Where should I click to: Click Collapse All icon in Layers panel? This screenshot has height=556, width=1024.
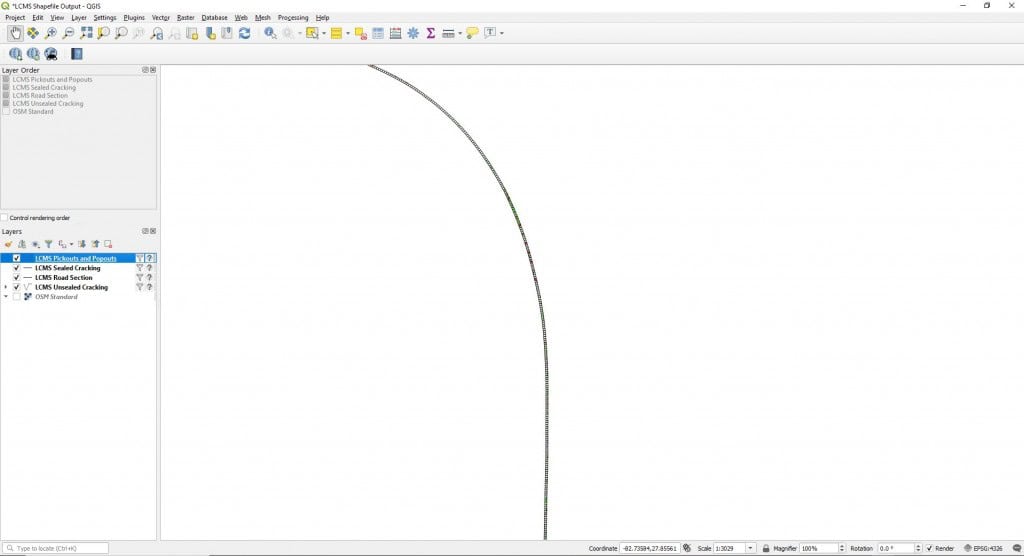pyautogui.click(x=95, y=244)
